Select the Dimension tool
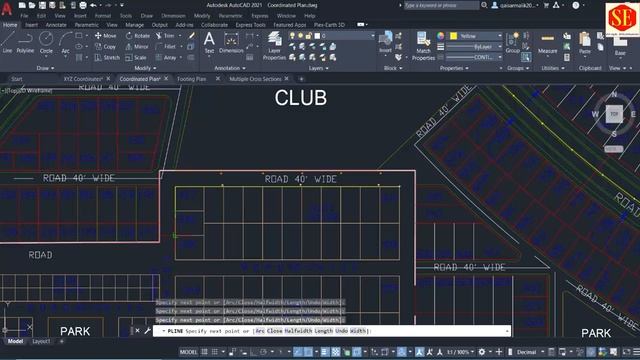The width and height of the screenshot is (640, 360). tap(231, 42)
